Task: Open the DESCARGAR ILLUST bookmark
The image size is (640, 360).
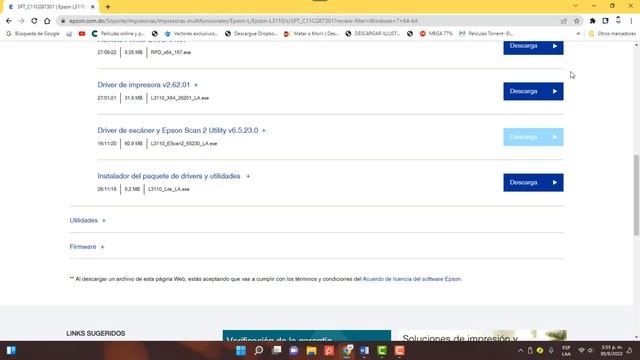Action: click(x=372, y=33)
